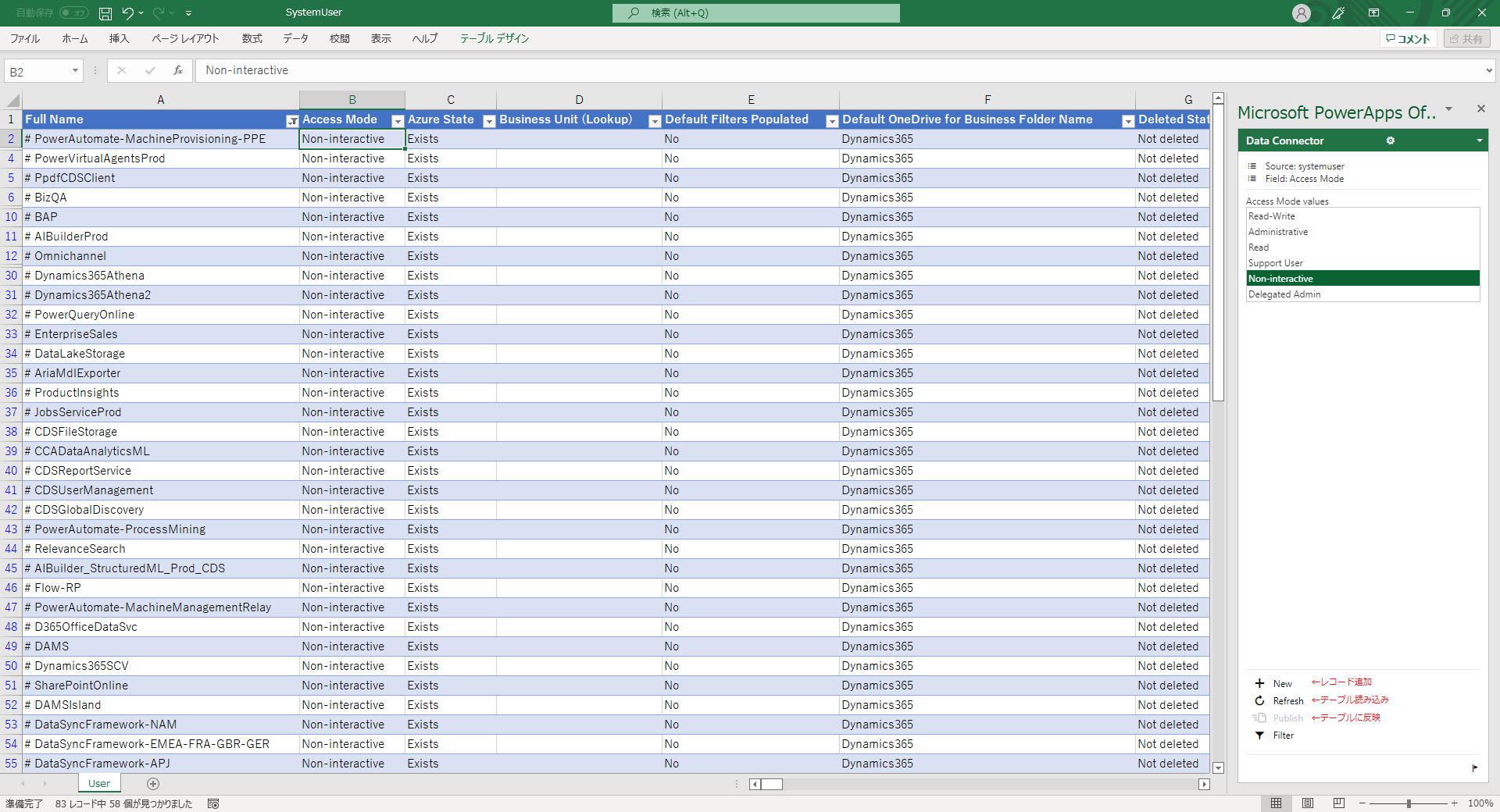This screenshot has width=1500, height=812.
Task: Click the zoom slider handle
Action: point(1409,803)
